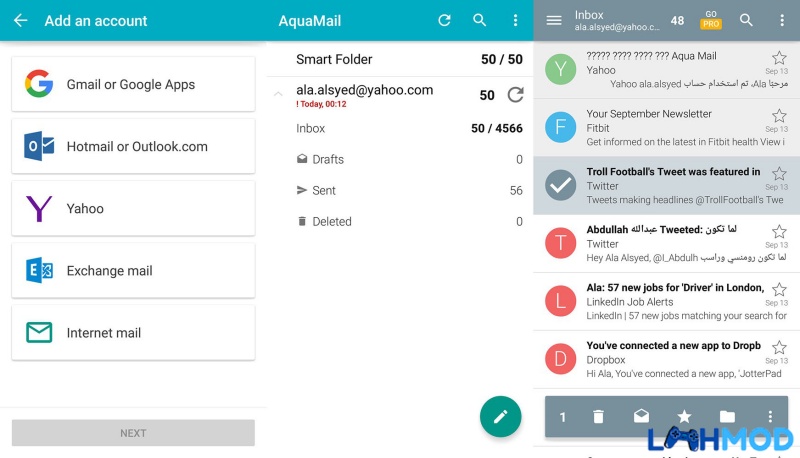Tap the GO PRO badge
Image resolution: width=800 pixels, height=458 pixels.
tap(711, 20)
